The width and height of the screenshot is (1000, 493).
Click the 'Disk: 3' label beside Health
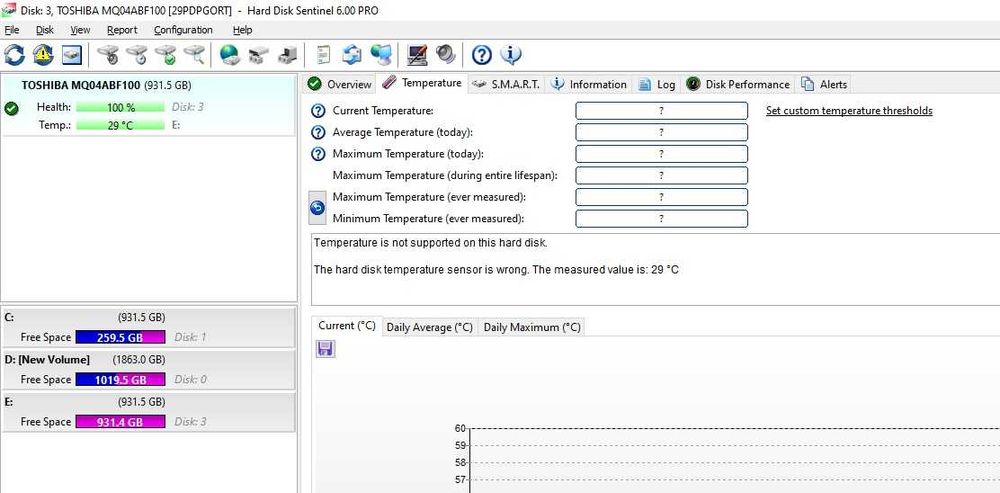point(188,108)
